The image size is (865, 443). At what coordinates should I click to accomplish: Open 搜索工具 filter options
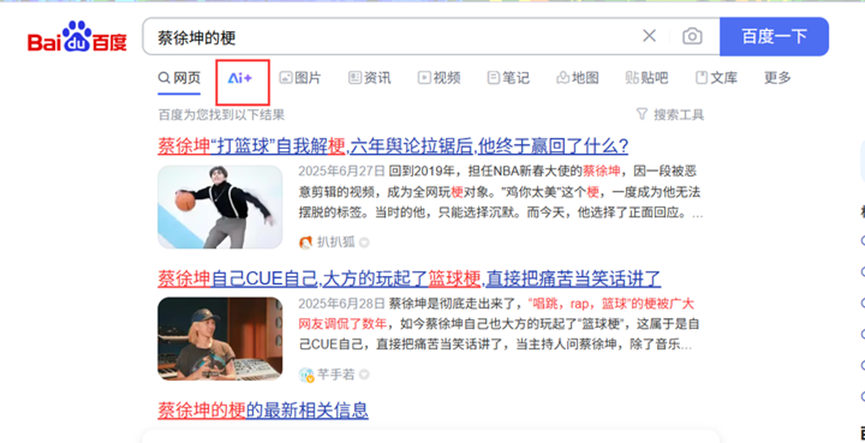point(670,115)
